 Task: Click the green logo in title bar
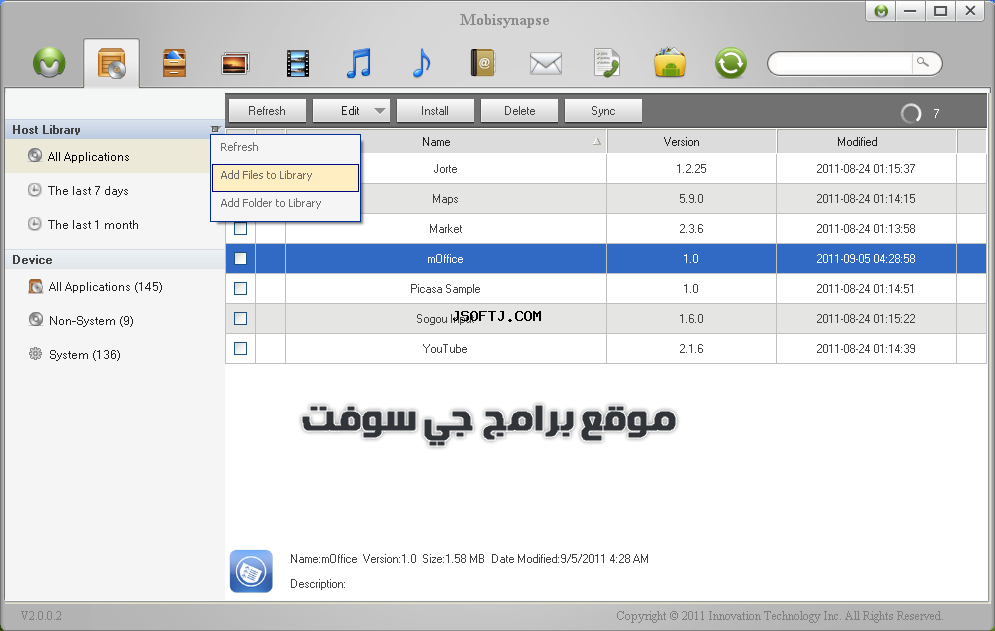click(x=881, y=11)
